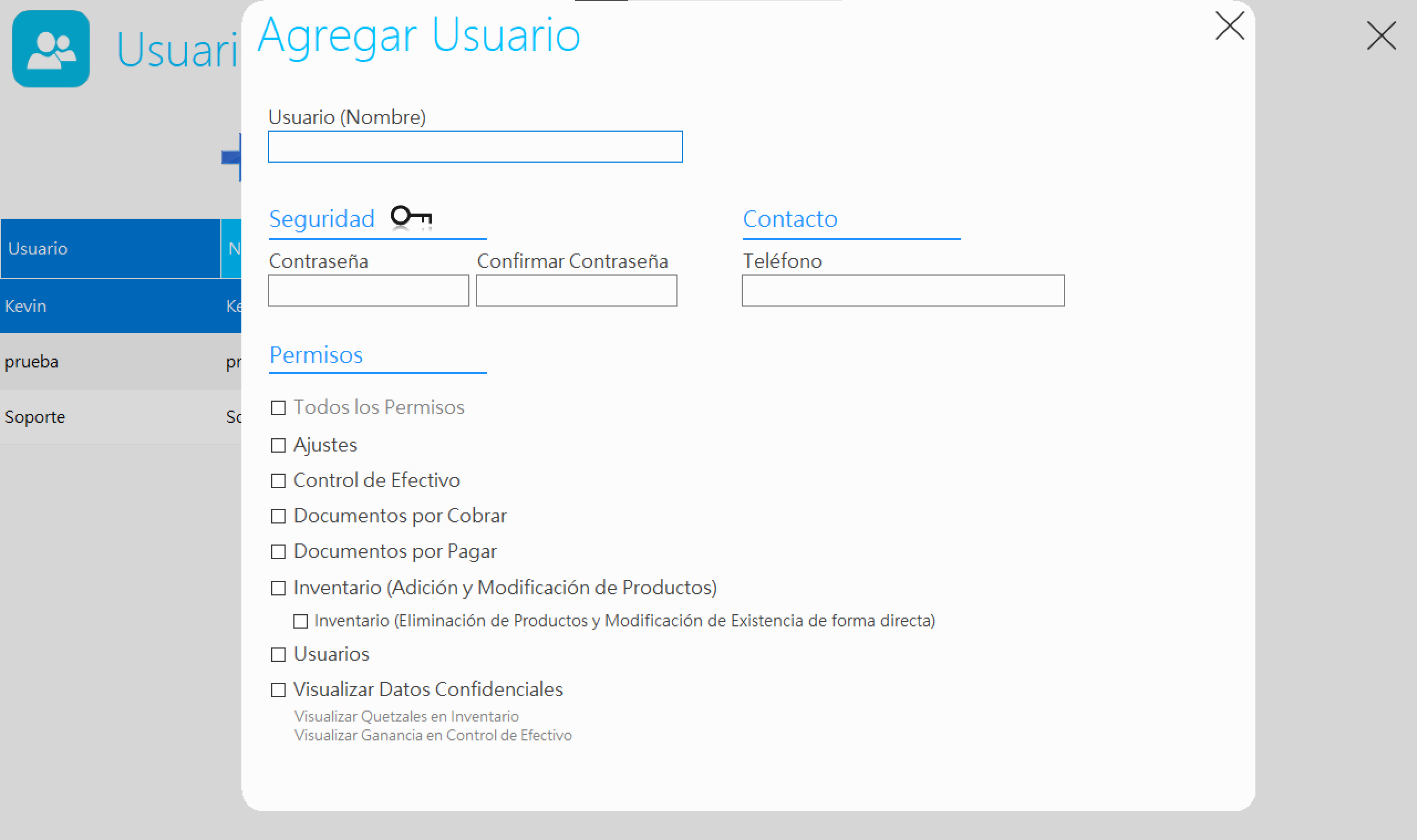1417x840 pixels.
Task: Click the Usuario (Nombre) input field
Action: pos(474,147)
